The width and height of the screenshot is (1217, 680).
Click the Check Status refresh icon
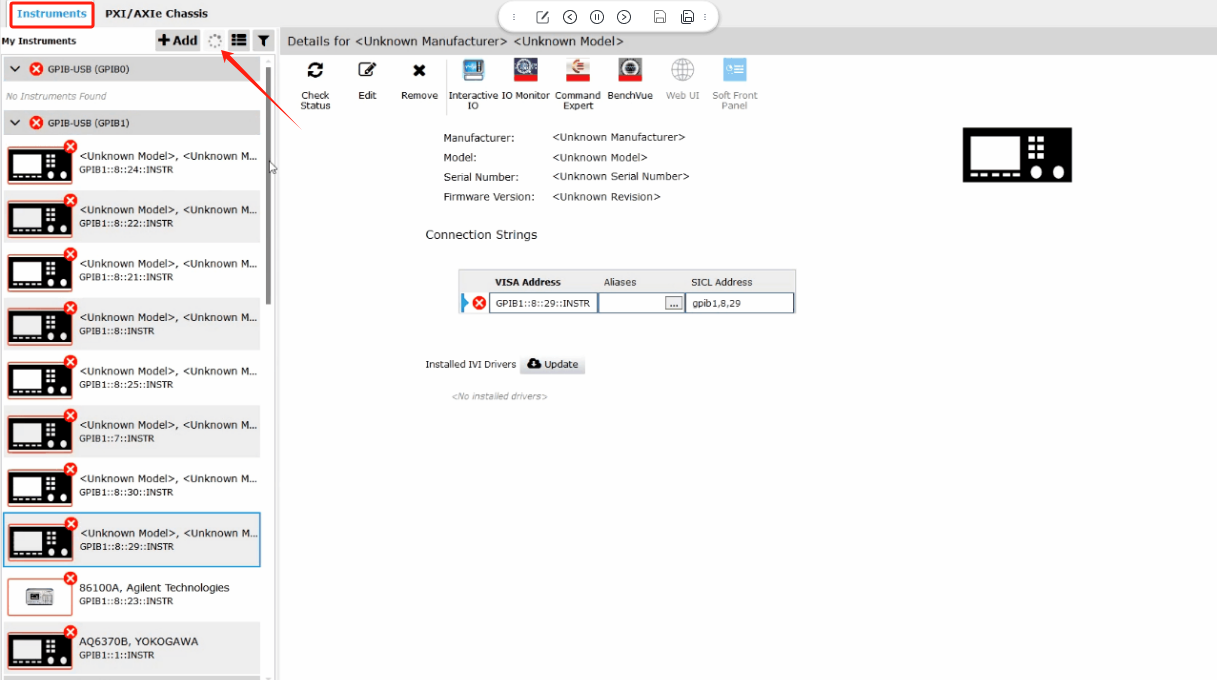pyautogui.click(x=315, y=71)
